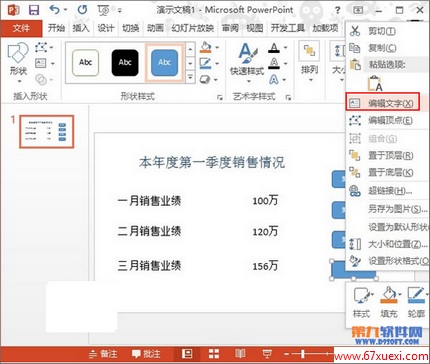Open the 插入 ribbon tab
Screen dimensions: 430x364
[x=81, y=28]
